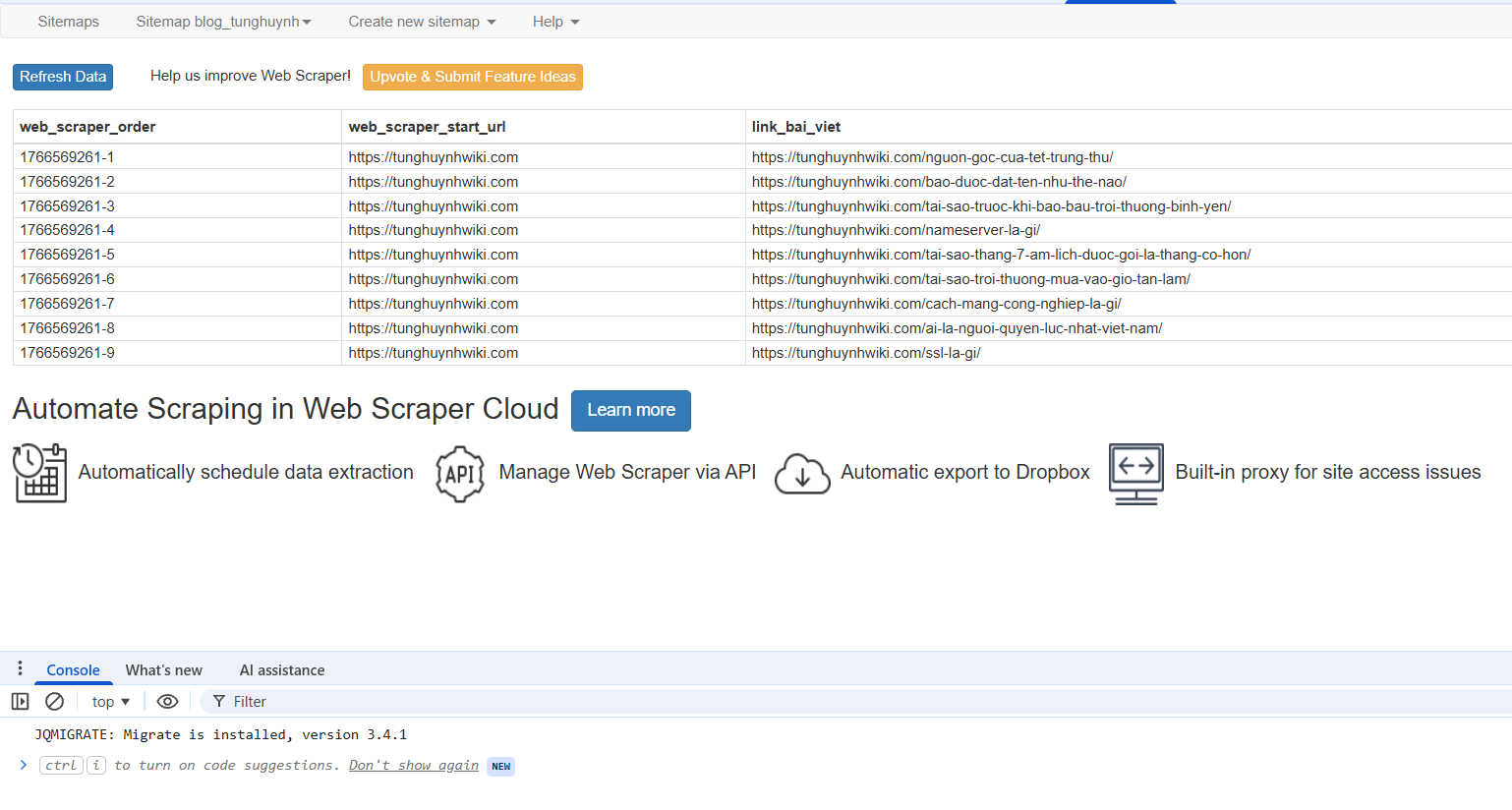Open the Sitemap blog_tunghuynh dropdown
Image resolution: width=1512 pixels, height=810 pixels.
[223, 22]
